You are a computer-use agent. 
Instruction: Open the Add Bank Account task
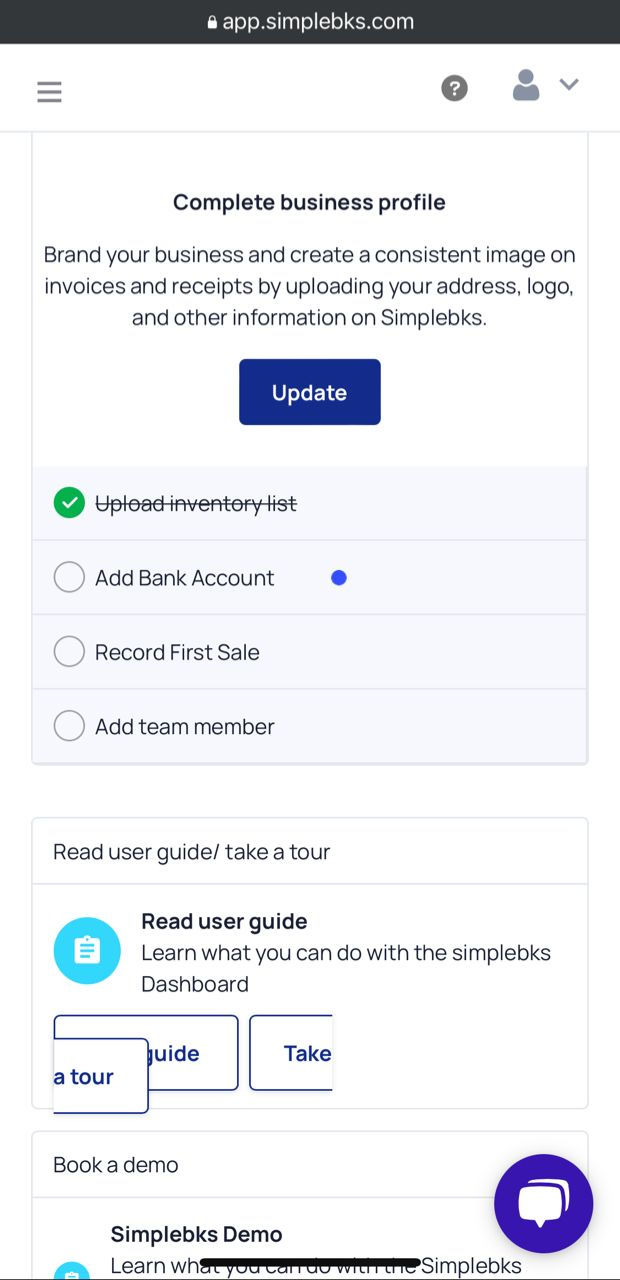309,578
